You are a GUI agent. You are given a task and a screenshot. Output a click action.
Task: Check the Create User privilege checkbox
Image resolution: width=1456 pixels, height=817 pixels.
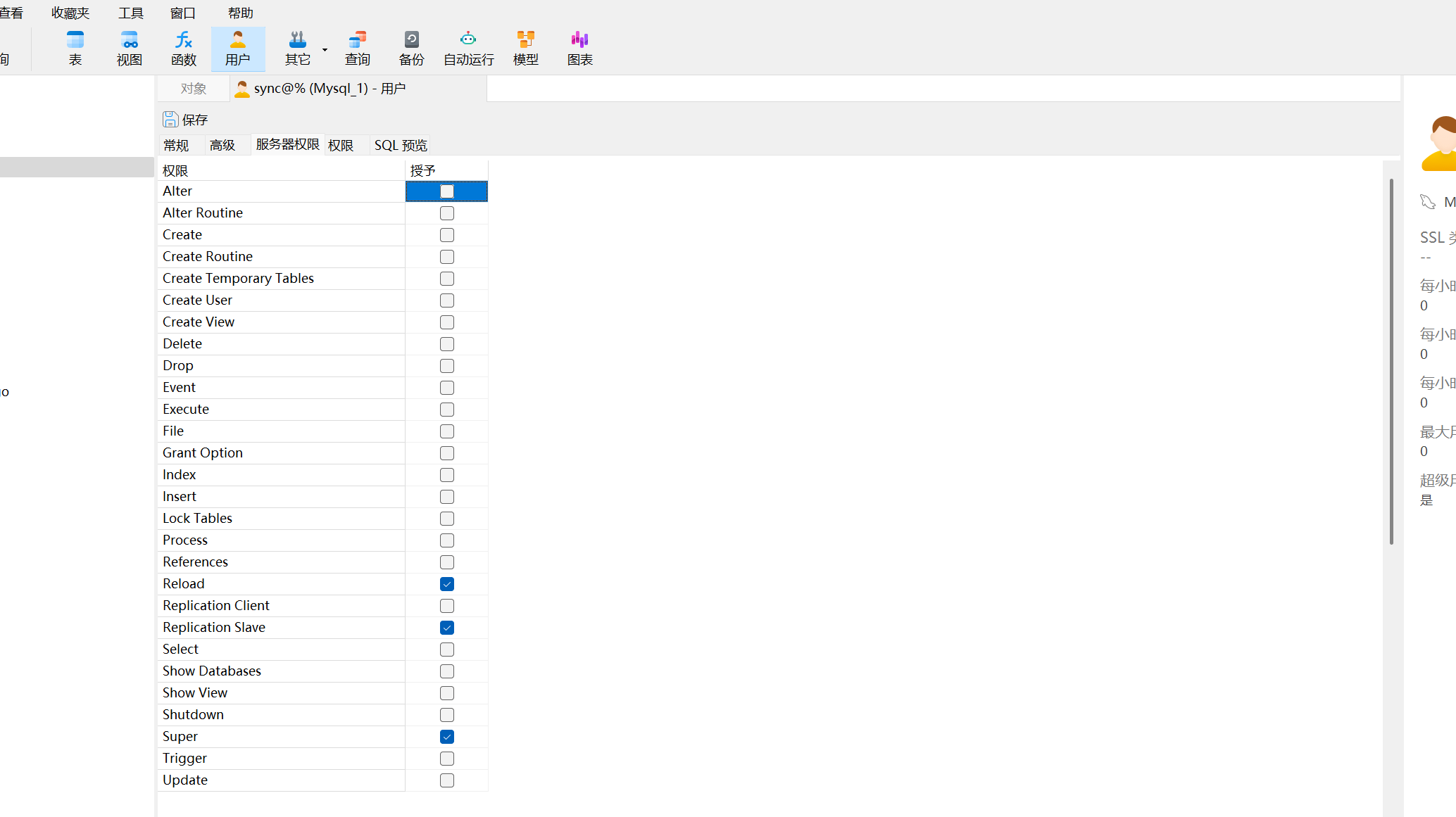pos(447,300)
